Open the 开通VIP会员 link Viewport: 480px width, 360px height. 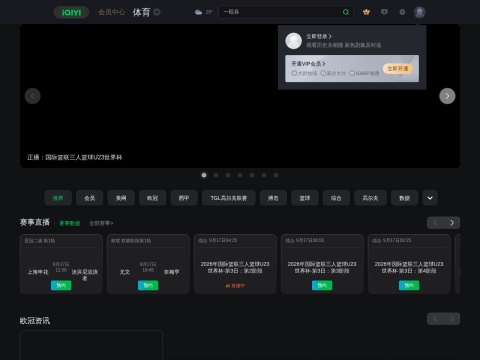(308, 64)
